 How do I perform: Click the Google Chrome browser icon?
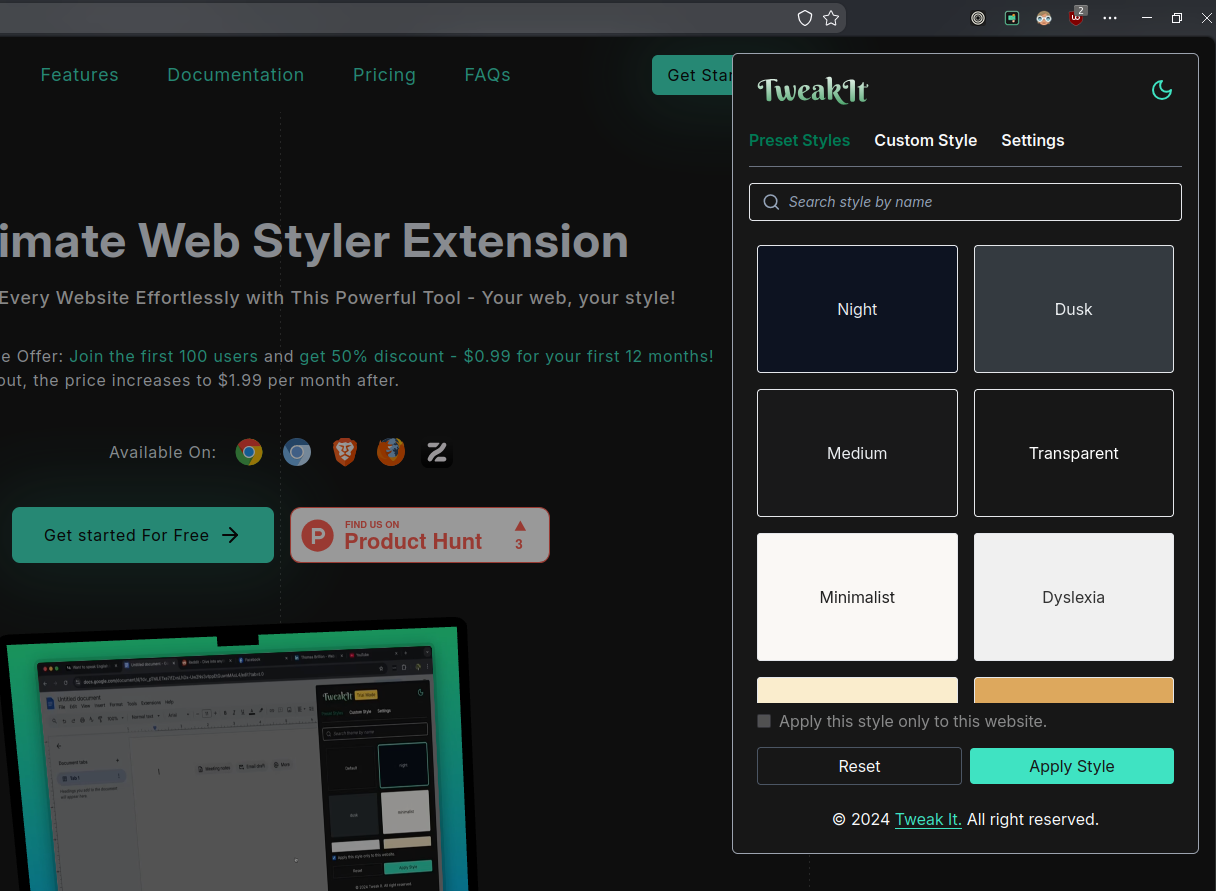tap(249, 453)
